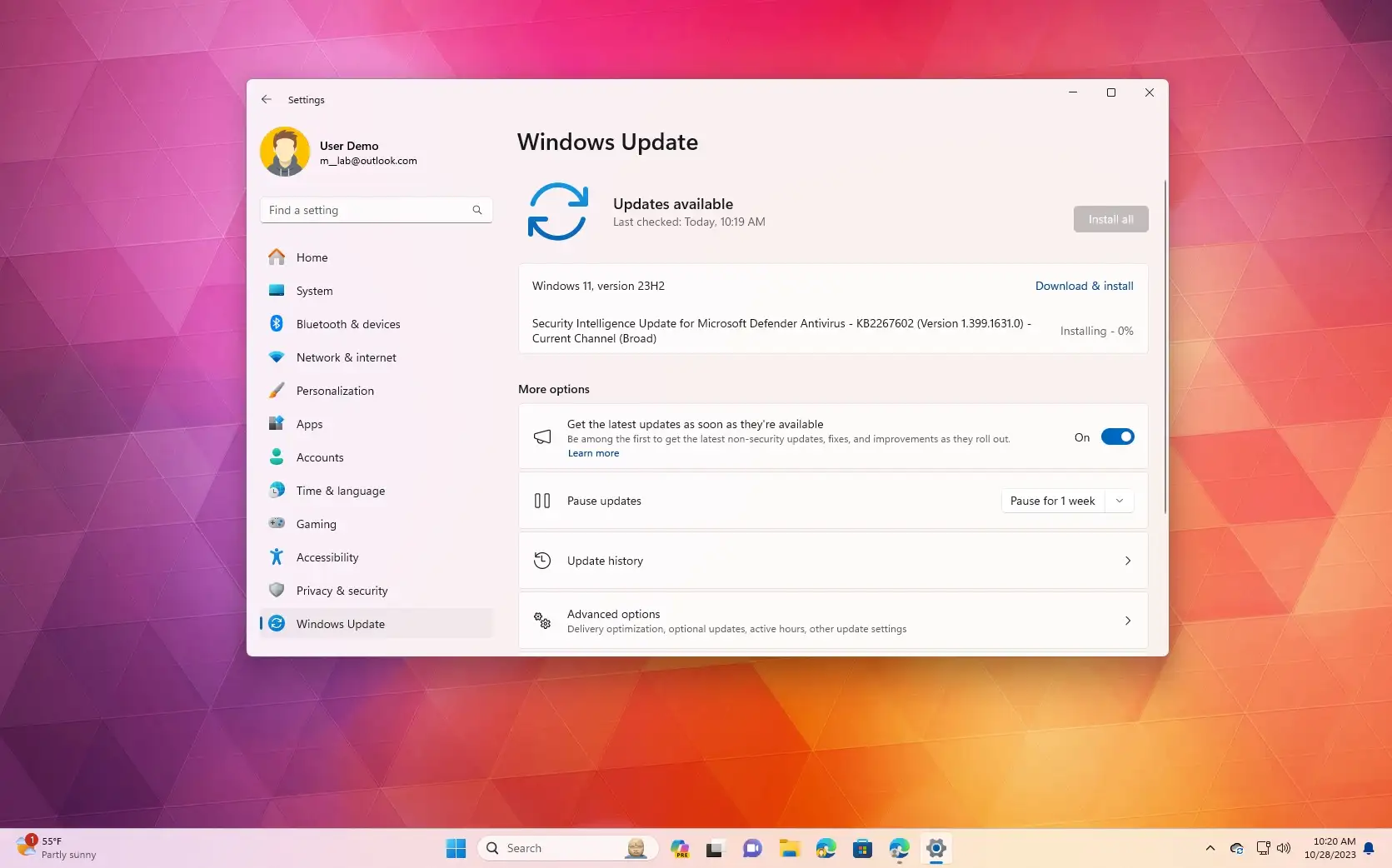
Task: Select Privacy & security in the sidebar
Action: (342, 590)
